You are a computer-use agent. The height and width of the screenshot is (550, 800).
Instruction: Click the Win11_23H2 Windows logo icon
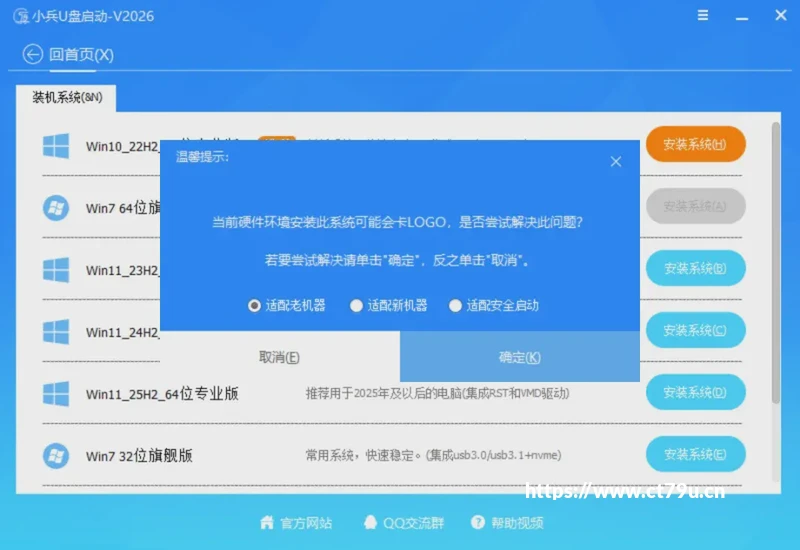pos(56,270)
